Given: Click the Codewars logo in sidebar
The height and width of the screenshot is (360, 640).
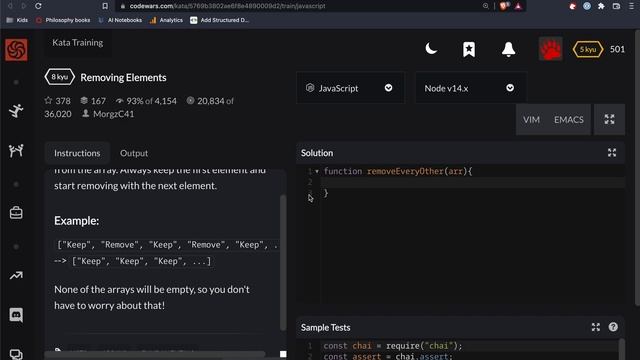Looking at the screenshot, I should click(16, 50).
